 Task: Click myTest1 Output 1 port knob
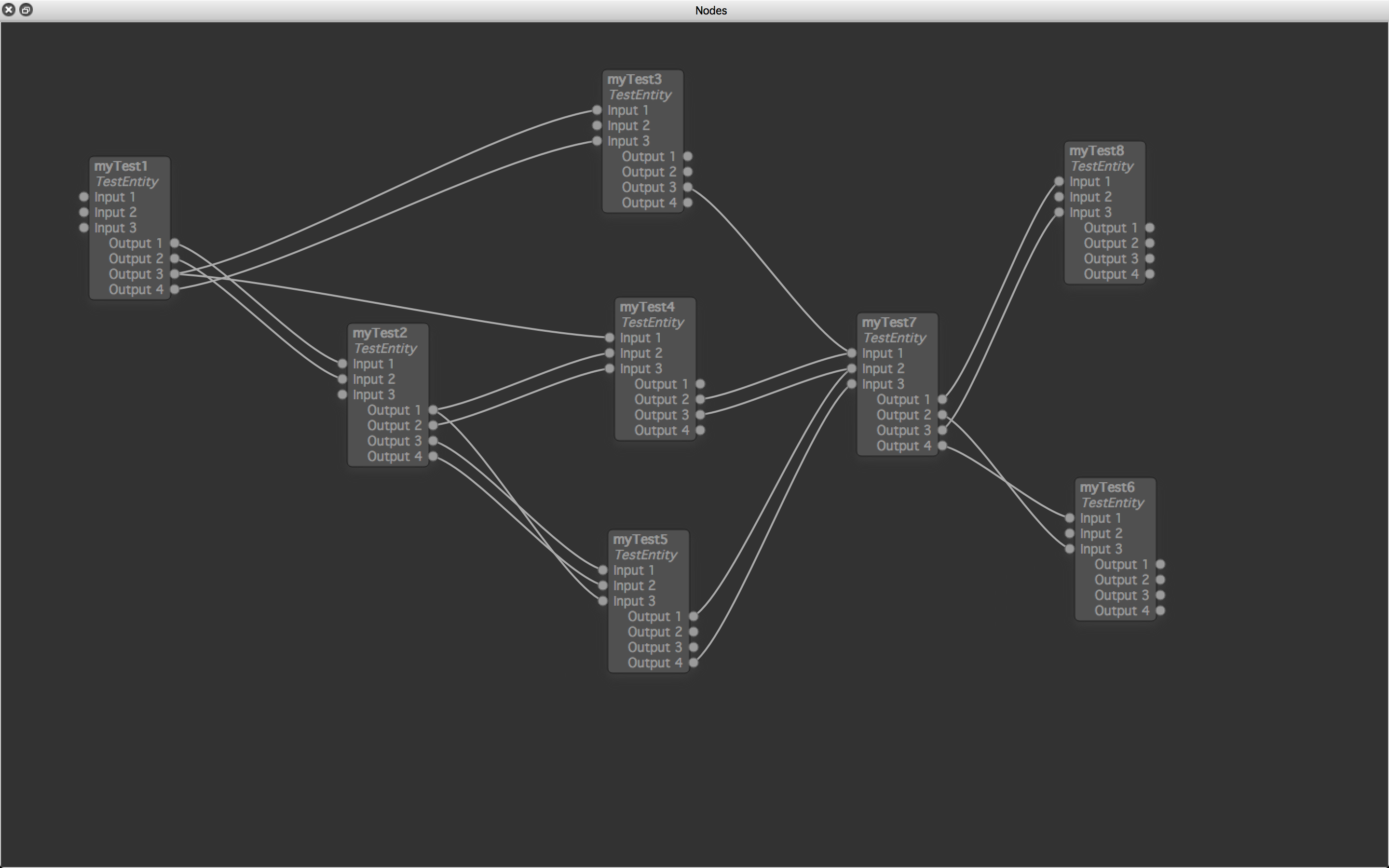(175, 244)
